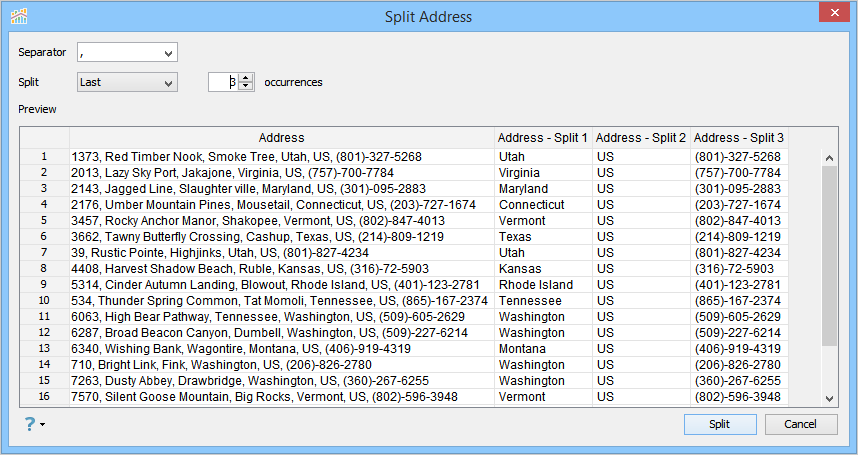Click the Split button

tap(719, 424)
